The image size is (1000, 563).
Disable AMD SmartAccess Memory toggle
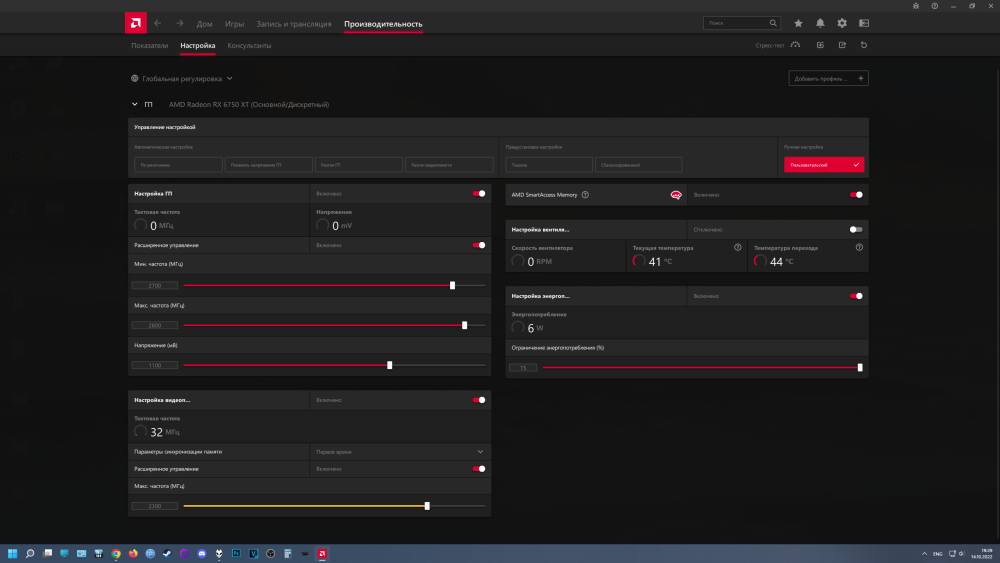coord(856,195)
